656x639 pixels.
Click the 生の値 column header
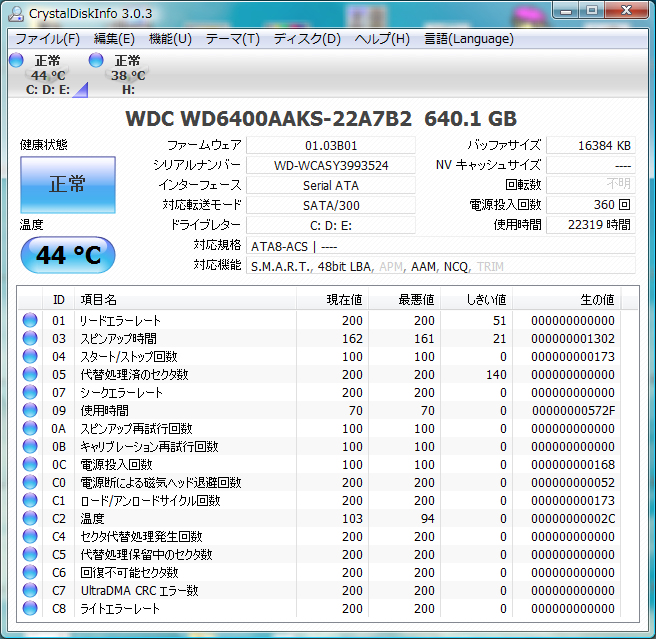(x=567, y=299)
